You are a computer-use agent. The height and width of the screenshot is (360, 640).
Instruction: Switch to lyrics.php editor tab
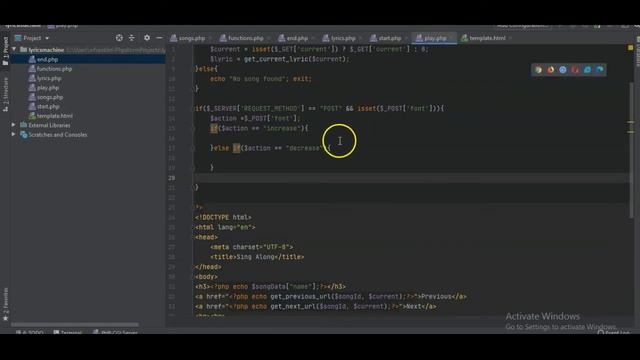(x=339, y=38)
